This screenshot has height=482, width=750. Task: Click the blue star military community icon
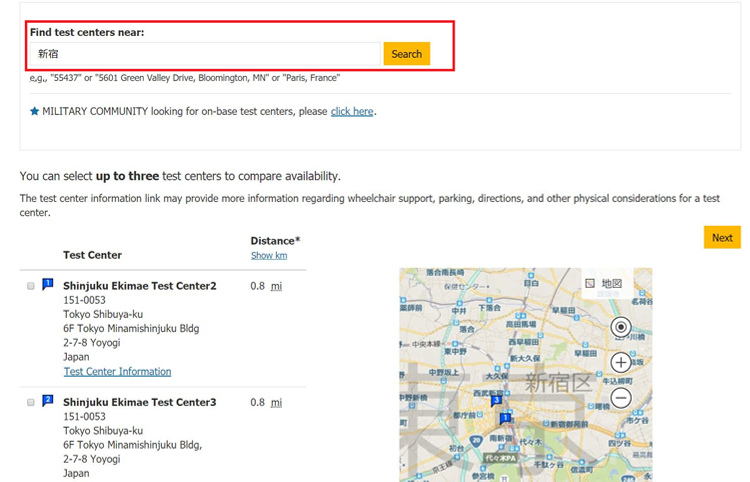35,111
